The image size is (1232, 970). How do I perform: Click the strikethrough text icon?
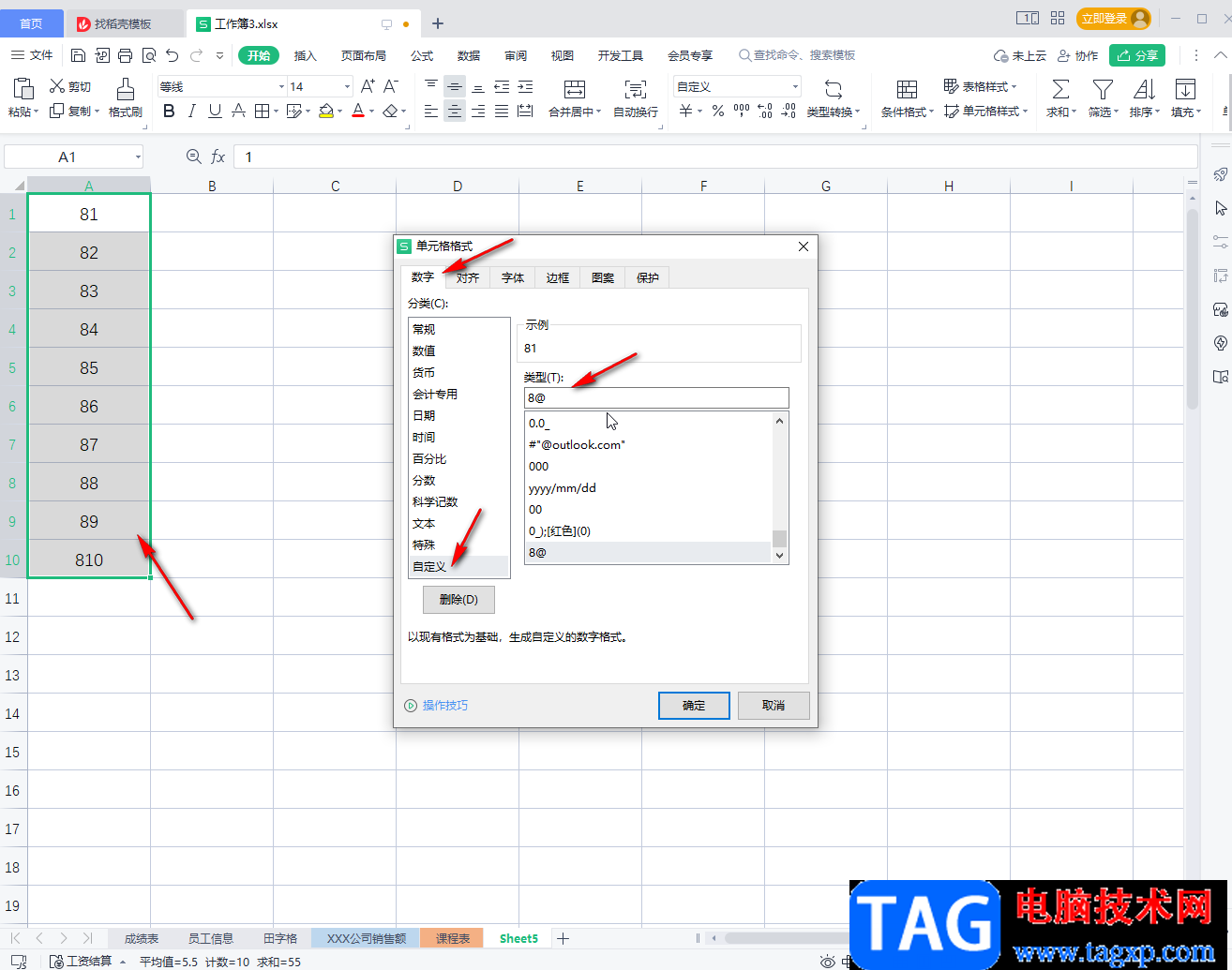pos(238,112)
